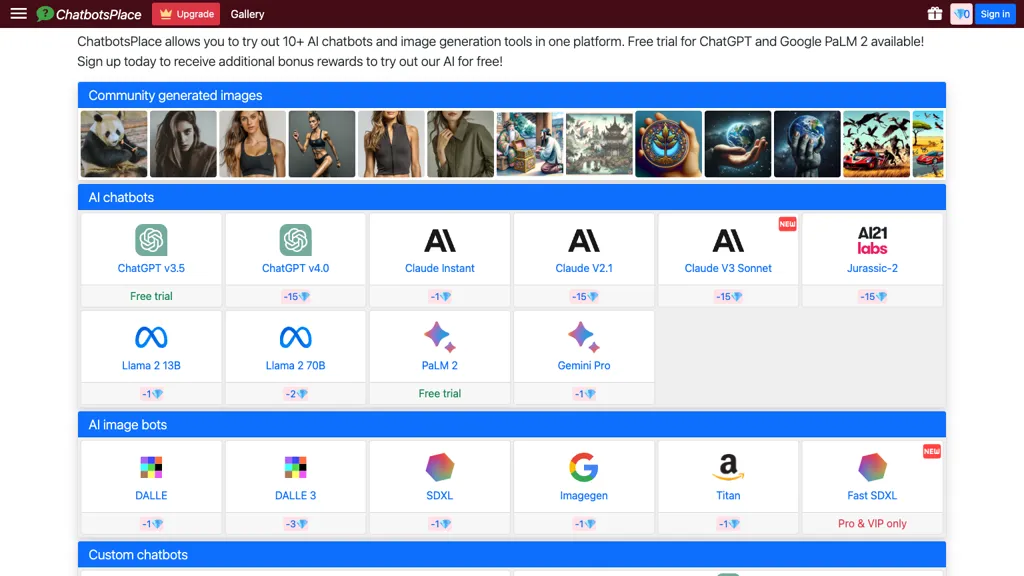Click the ChatbotsPlace logo
This screenshot has width=1024, height=576.
click(89, 14)
